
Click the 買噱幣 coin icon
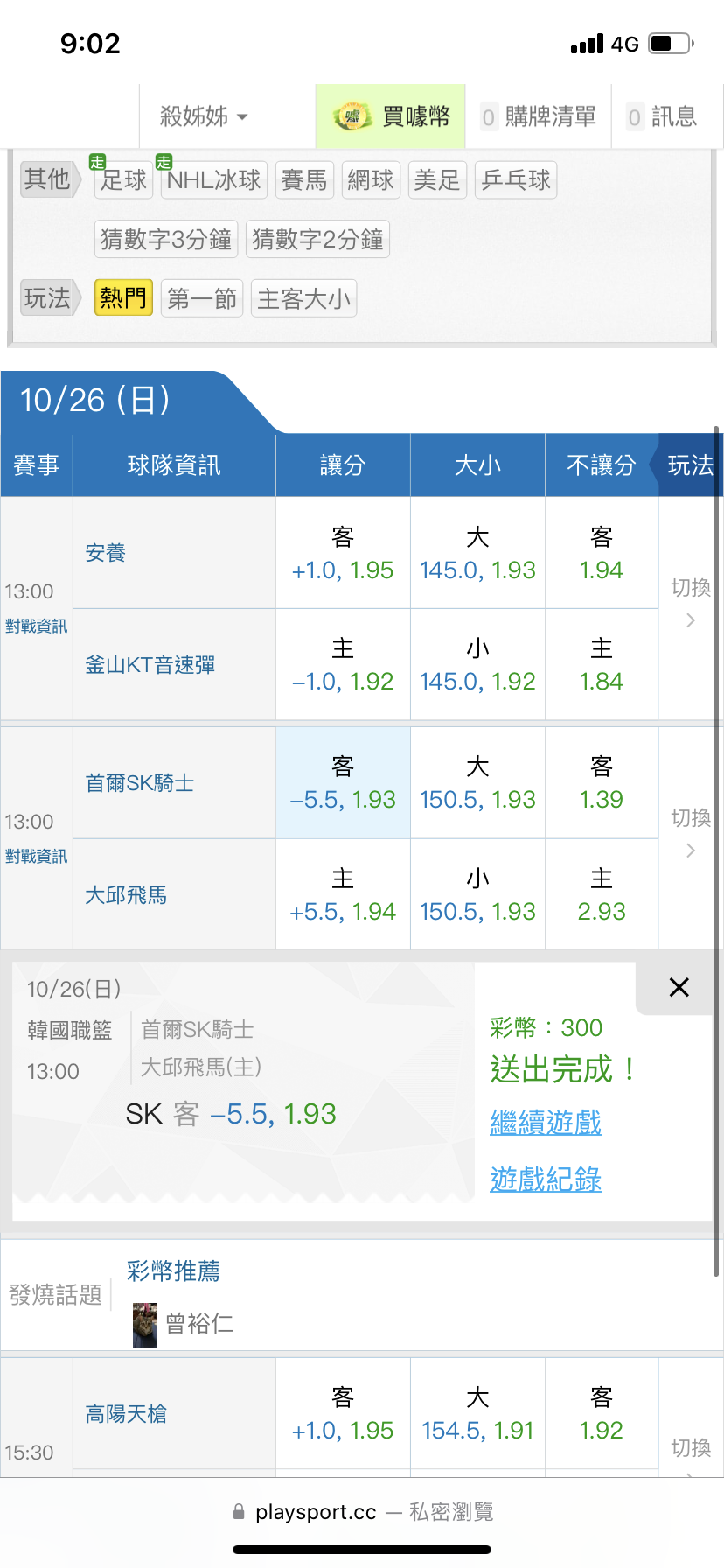[x=352, y=116]
